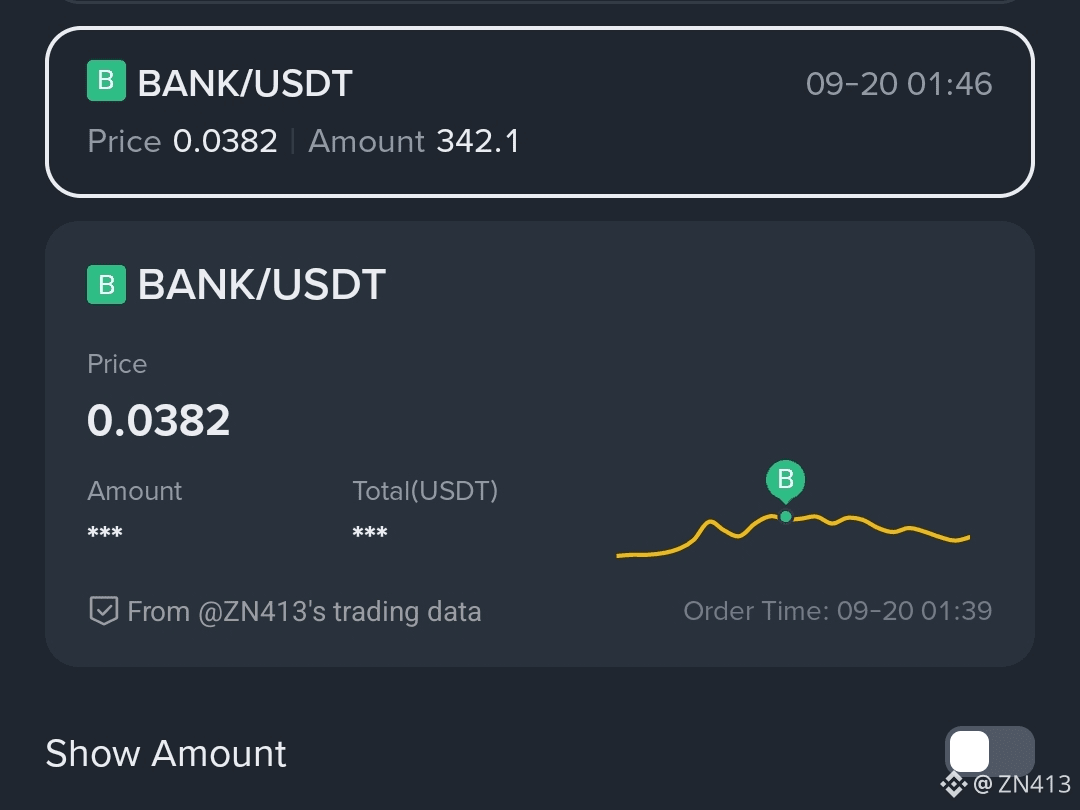1080x810 pixels.
Task: Click the large BANK/USDT pair title in the share card
Action: (262, 284)
